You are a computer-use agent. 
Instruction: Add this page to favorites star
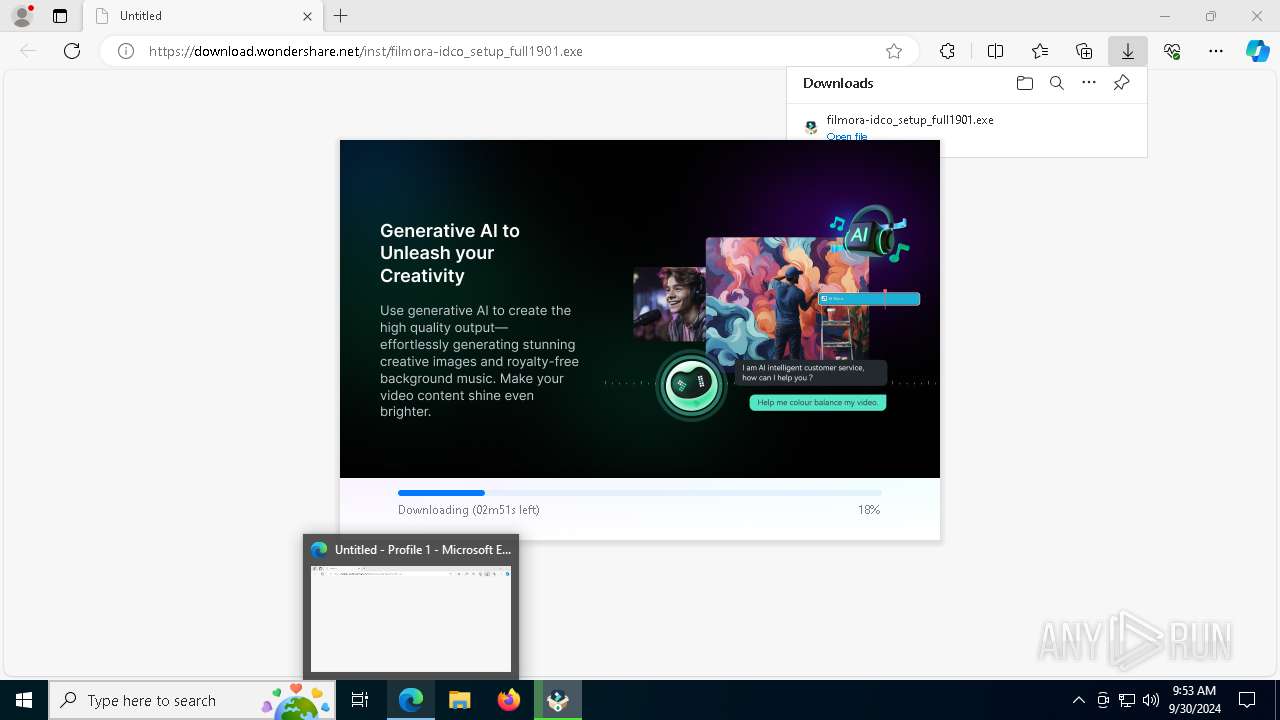click(x=894, y=51)
